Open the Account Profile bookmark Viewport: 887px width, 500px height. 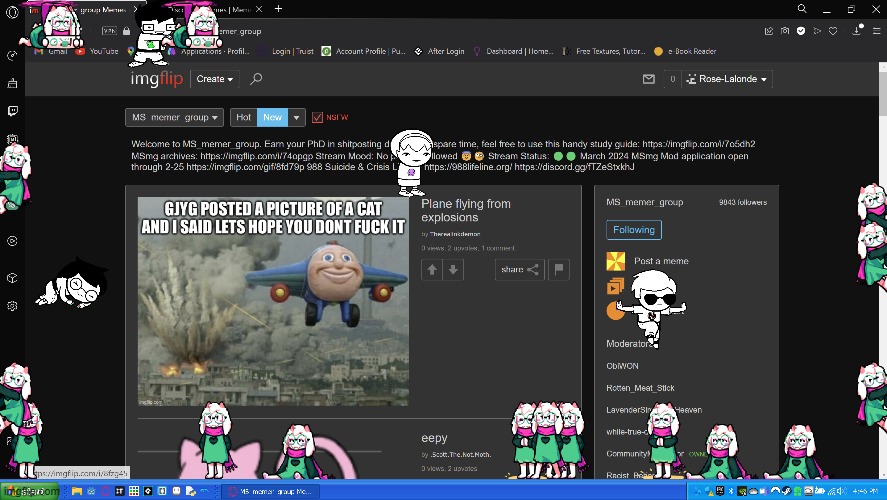(x=363, y=51)
